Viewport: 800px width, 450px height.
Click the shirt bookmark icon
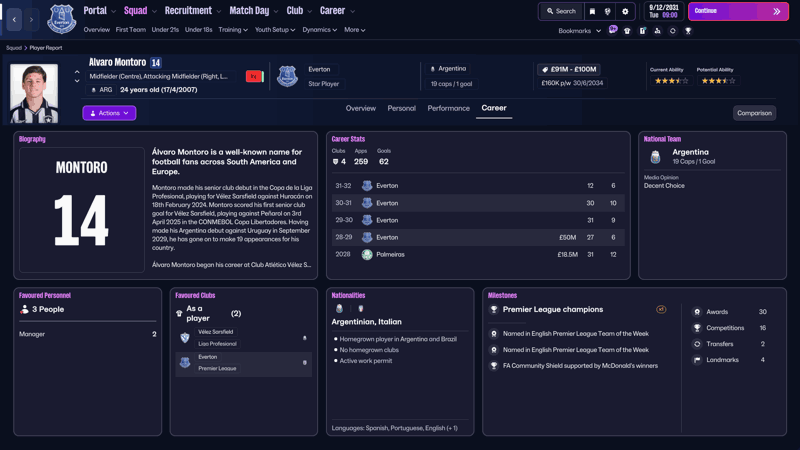click(627, 31)
